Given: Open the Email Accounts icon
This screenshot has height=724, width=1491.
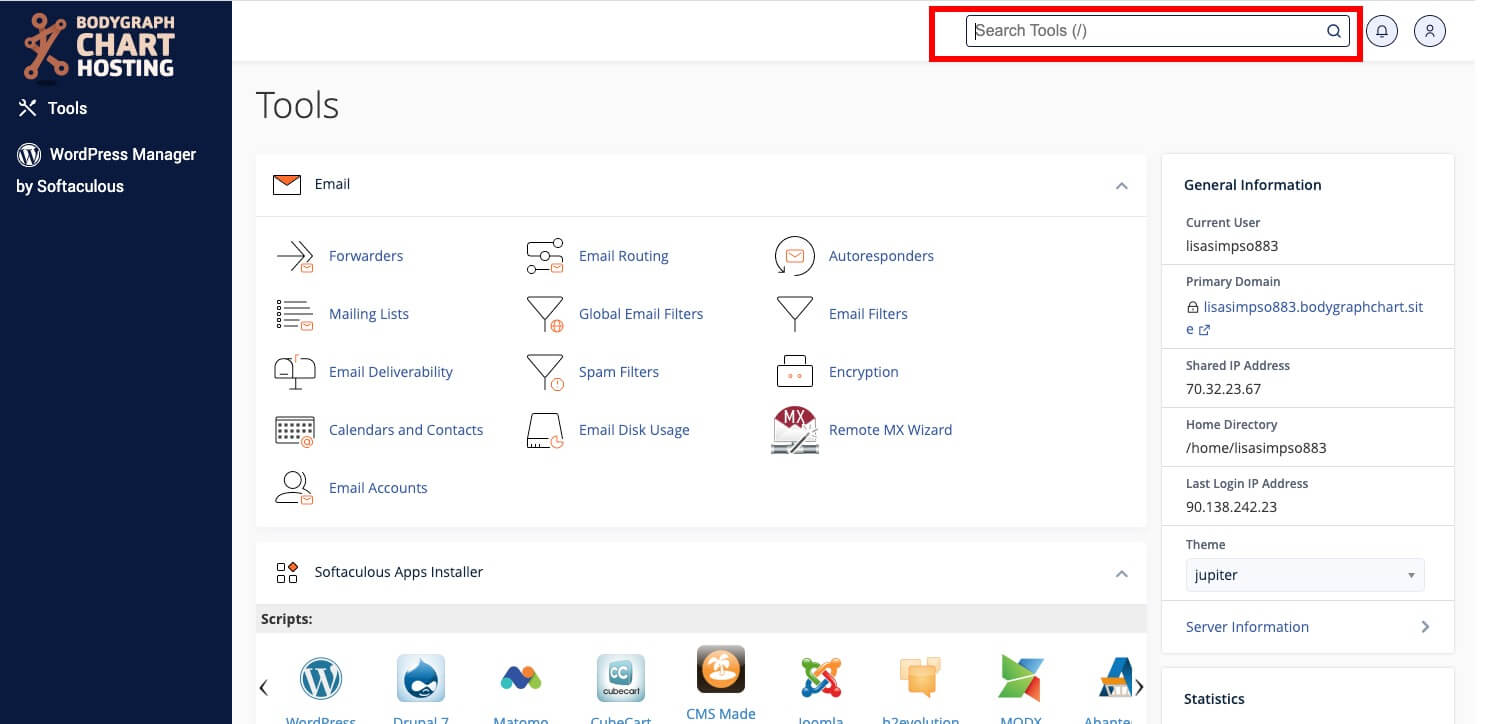Looking at the screenshot, I should pyautogui.click(x=295, y=488).
